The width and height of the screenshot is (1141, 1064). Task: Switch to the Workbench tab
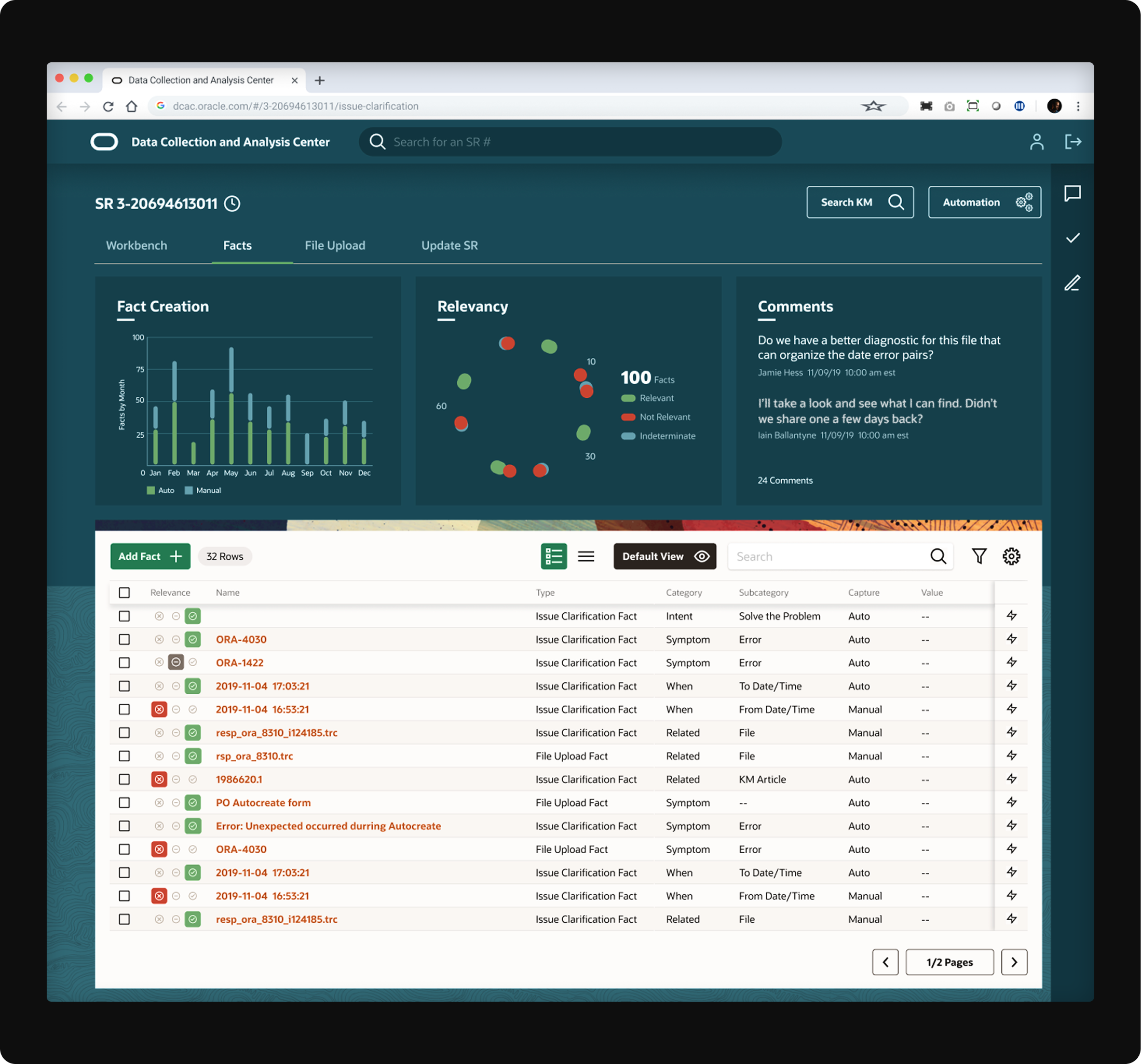136,245
